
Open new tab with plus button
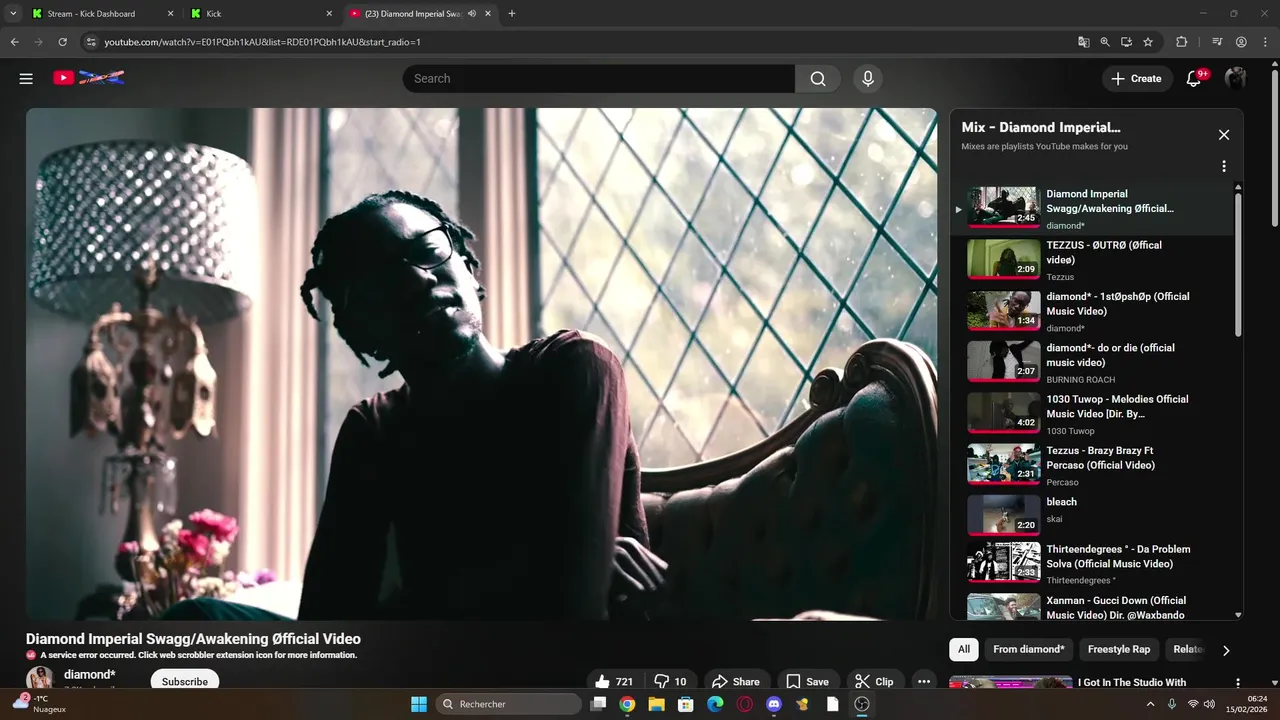[512, 14]
